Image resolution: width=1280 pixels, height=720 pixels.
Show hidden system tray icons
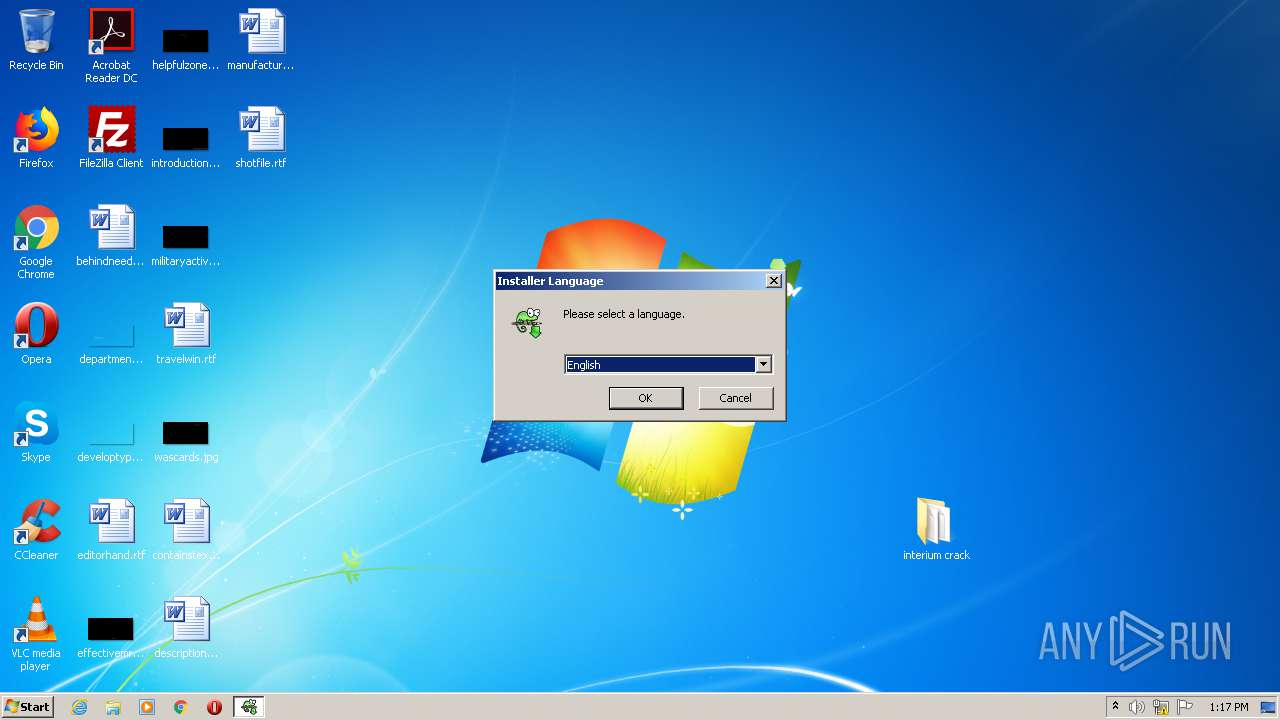(1115, 707)
